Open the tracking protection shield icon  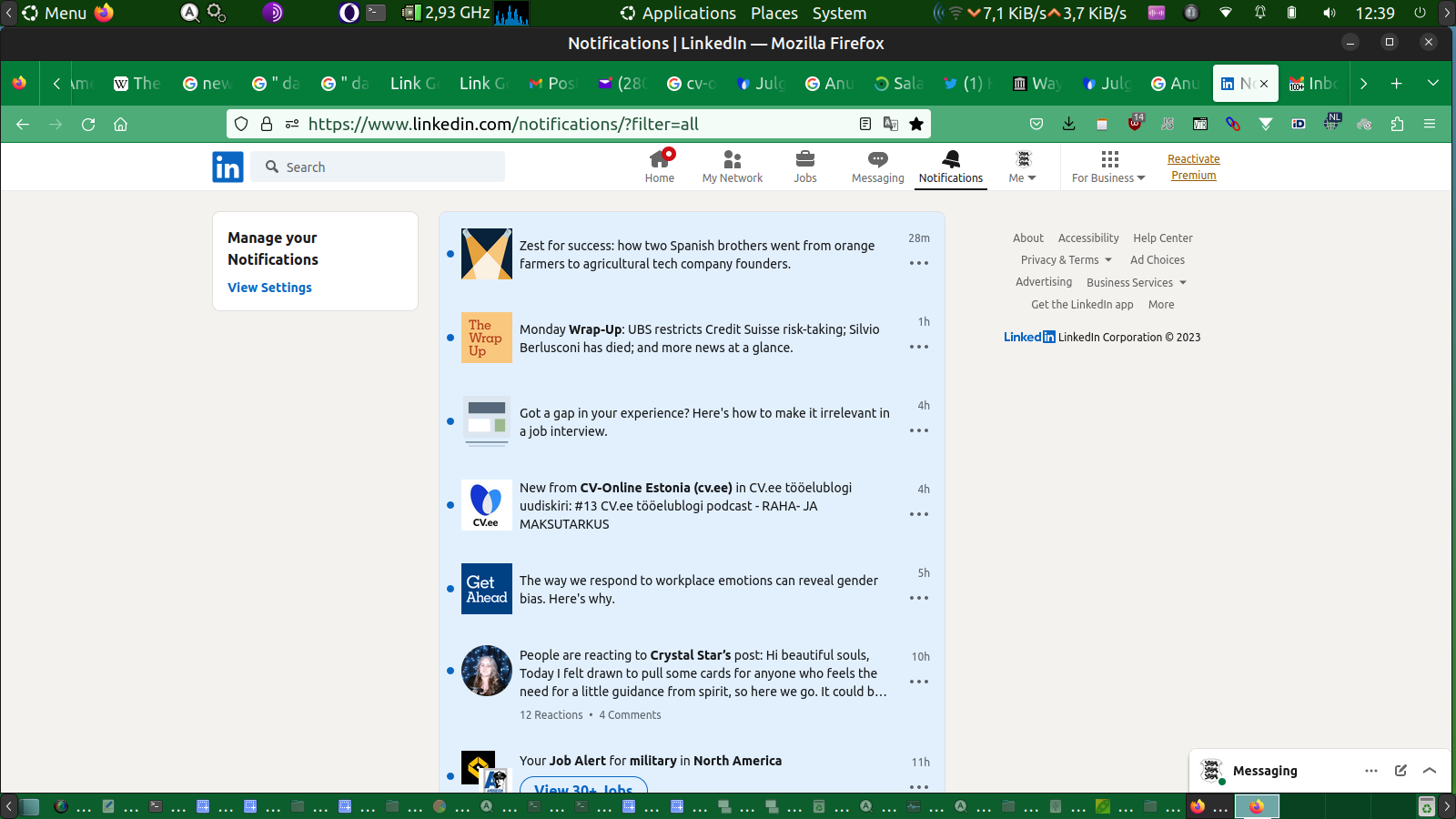pyautogui.click(x=241, y=124)
